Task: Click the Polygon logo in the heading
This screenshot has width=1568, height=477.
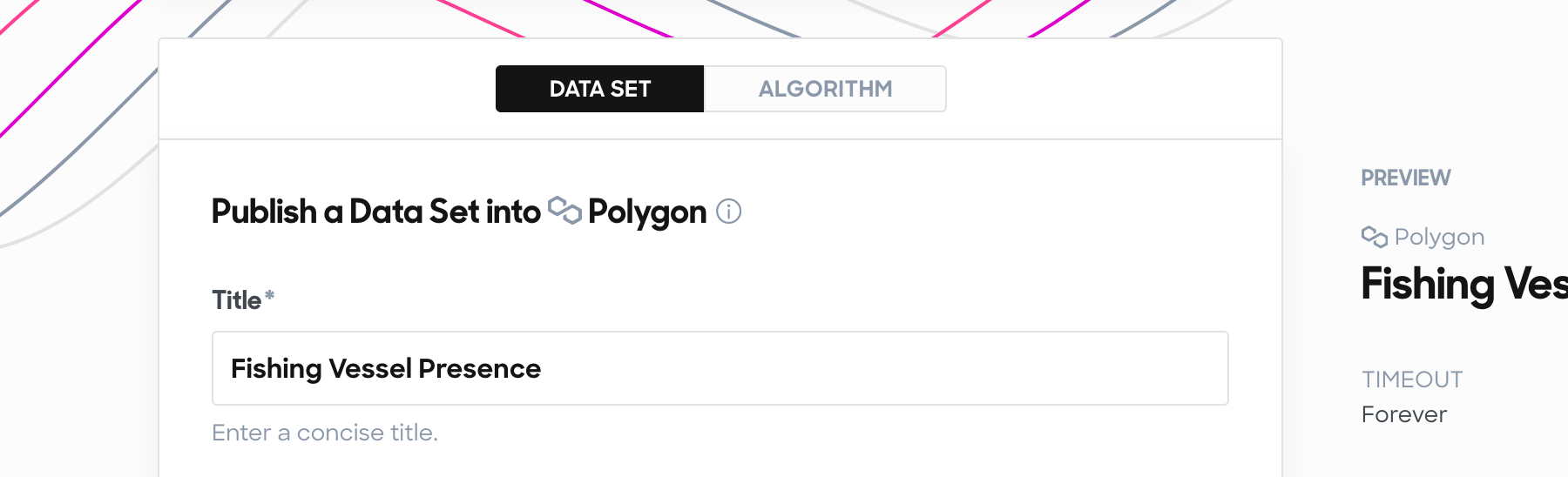Action: click(564, 211)
